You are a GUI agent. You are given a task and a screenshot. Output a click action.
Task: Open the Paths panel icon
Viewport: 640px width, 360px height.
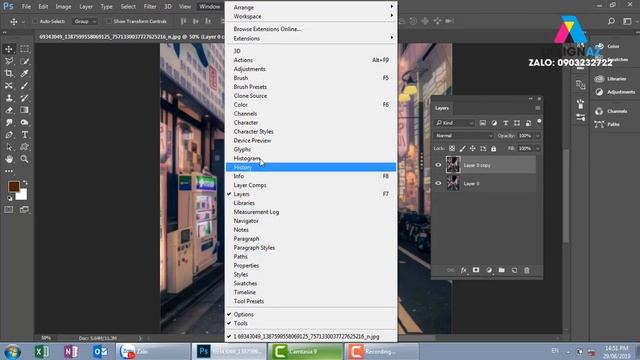[x=599, y=124]
